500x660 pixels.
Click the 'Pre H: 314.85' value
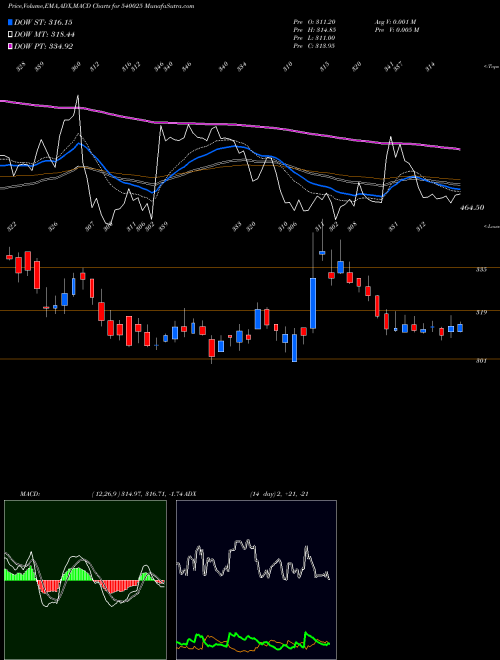(x=314, y=30)
